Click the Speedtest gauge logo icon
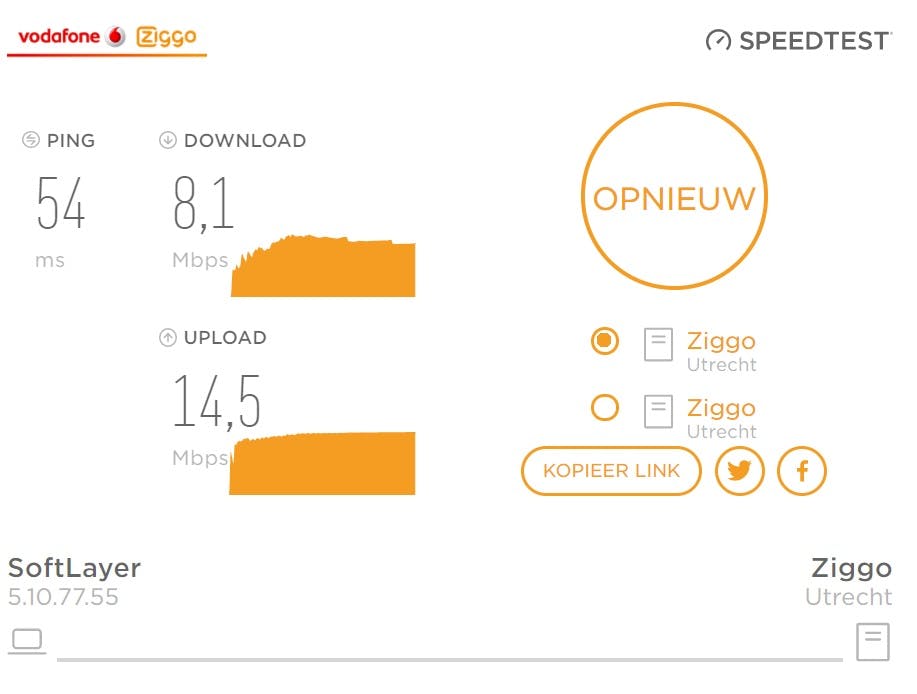The image size is (917, 694). click(718, 41)
